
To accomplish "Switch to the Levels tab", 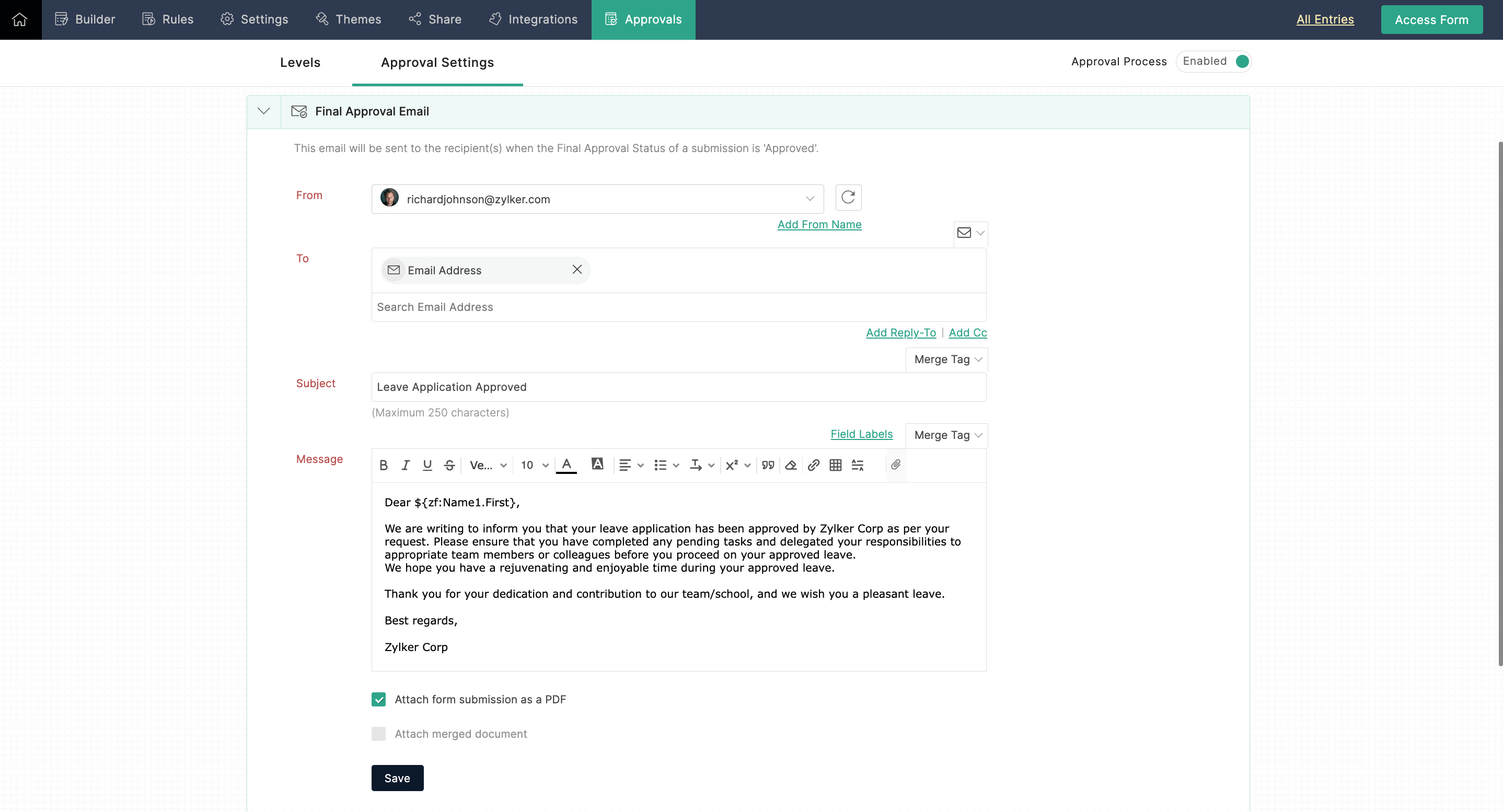I will tap(300, 62).
